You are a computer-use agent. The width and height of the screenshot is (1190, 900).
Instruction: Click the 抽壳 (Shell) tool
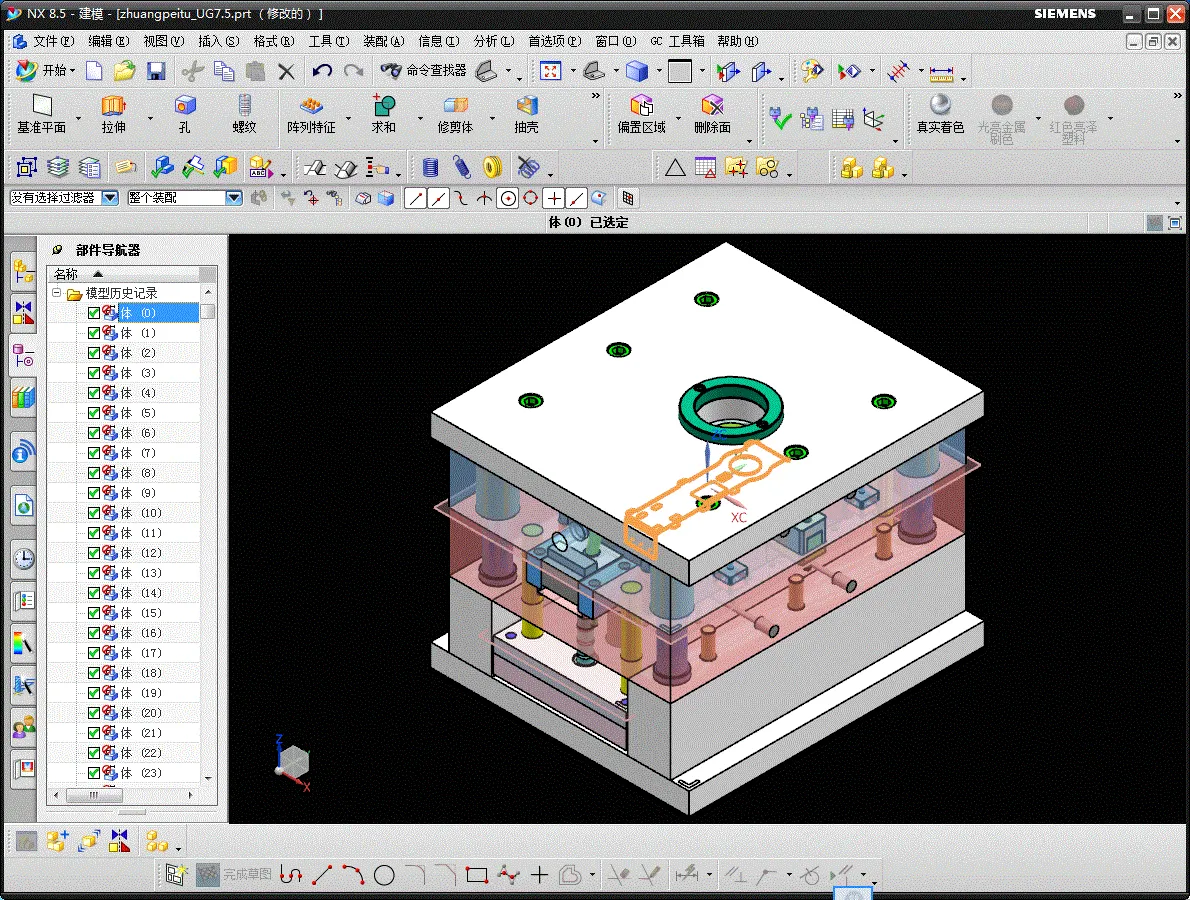point(526,114)
